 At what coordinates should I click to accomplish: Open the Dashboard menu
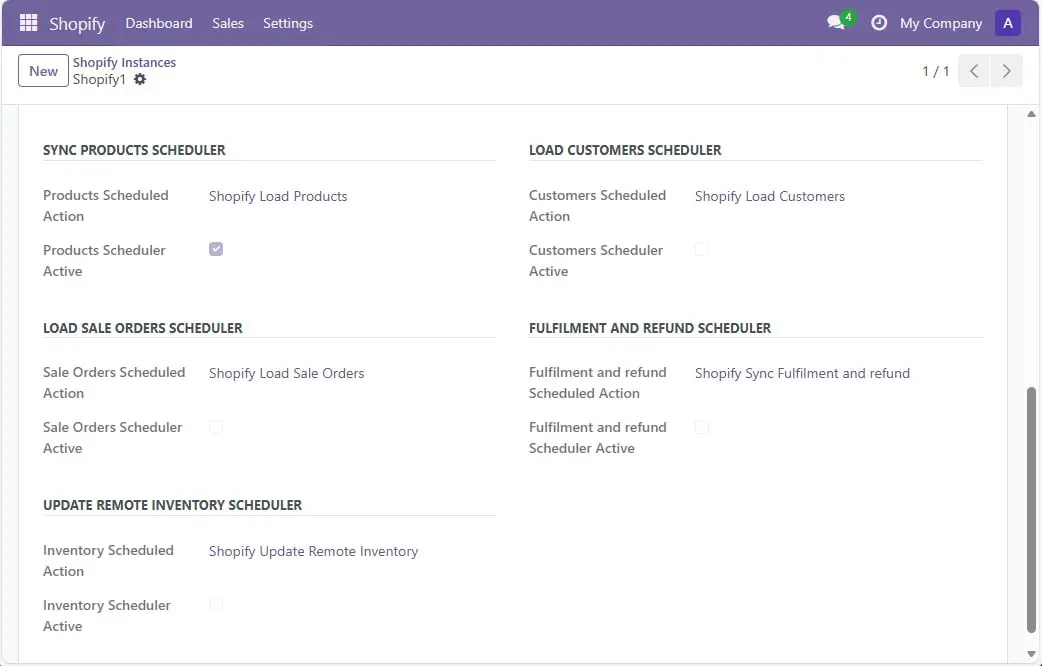159,23
